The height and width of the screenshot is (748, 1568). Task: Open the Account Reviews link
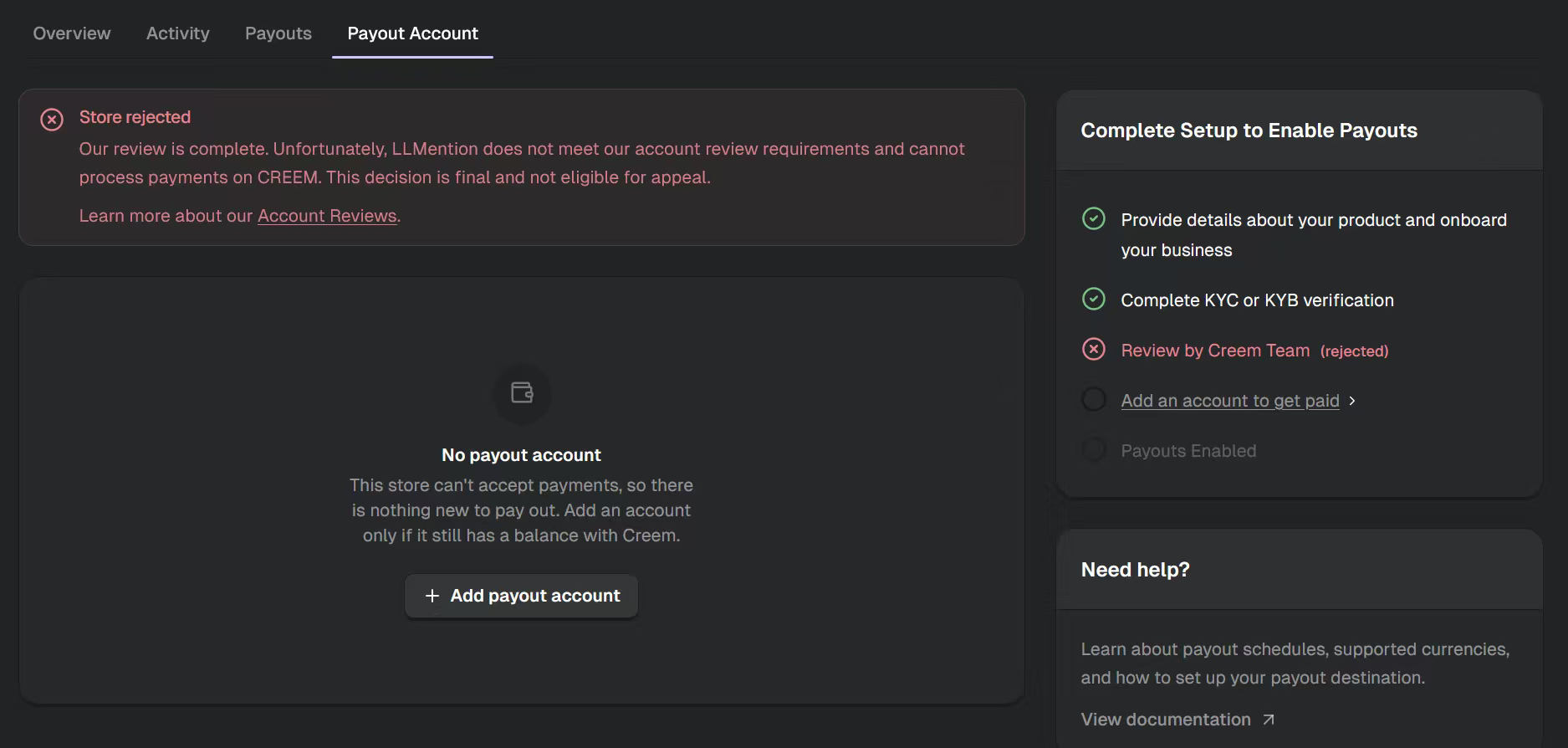pos(327,216)
